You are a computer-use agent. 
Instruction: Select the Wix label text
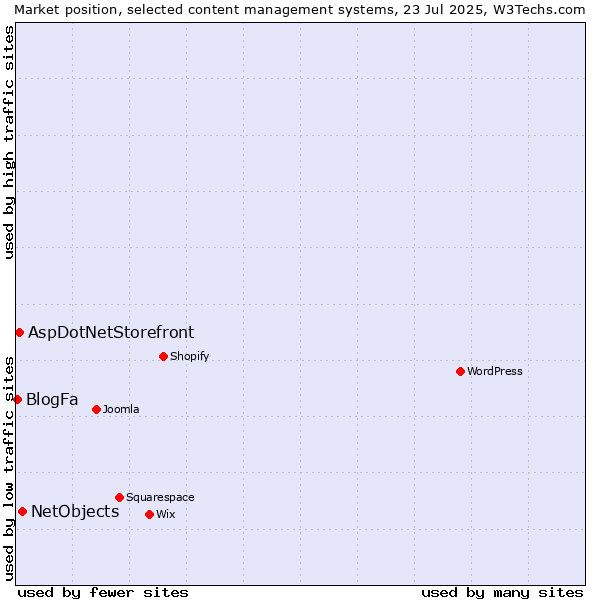pyautogui.click(x=166, y=514)
